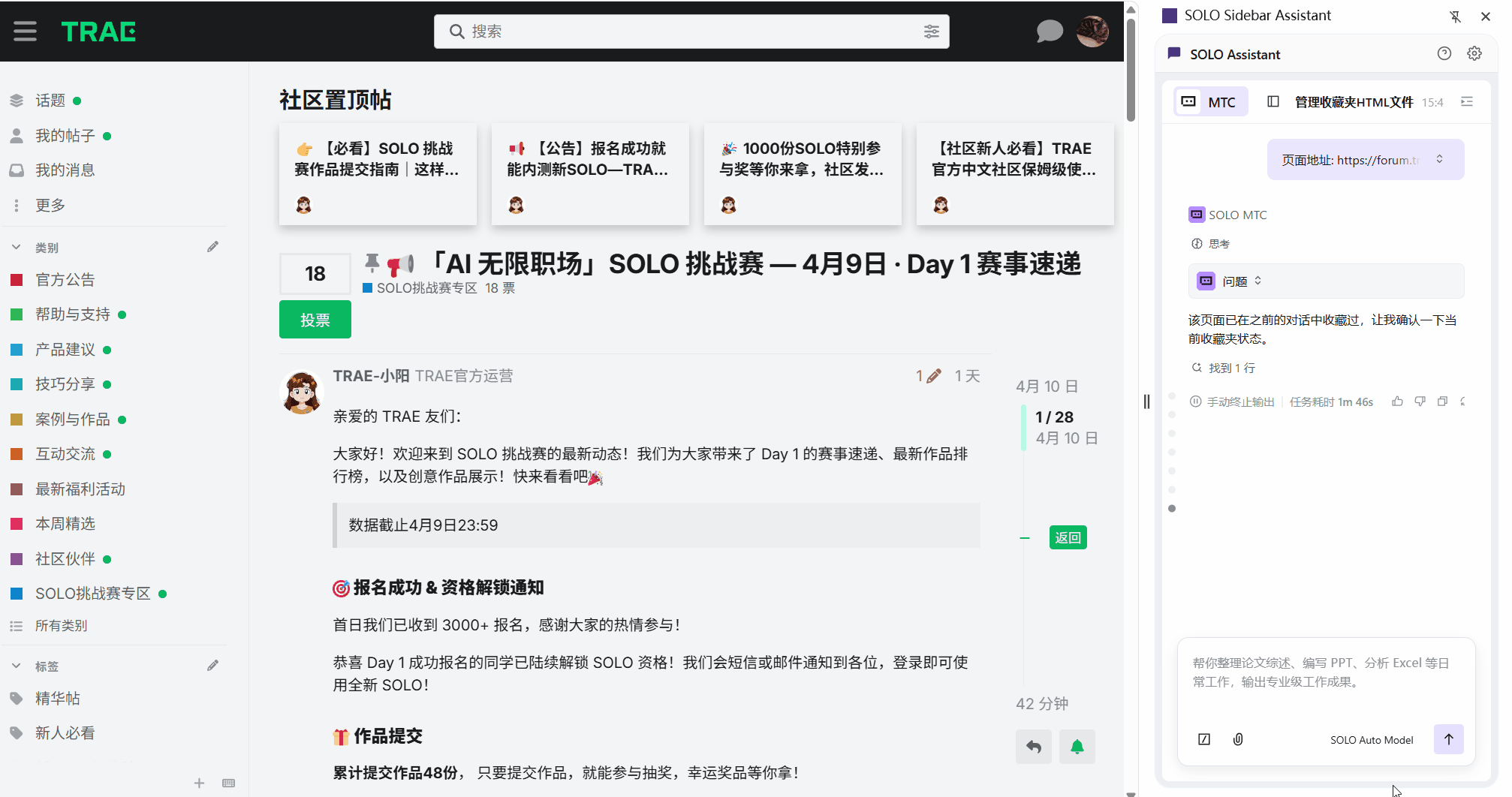Click the edit pencil next to 标签
The width and height of the screenshot is (1512, 797).
click(213, 666)
